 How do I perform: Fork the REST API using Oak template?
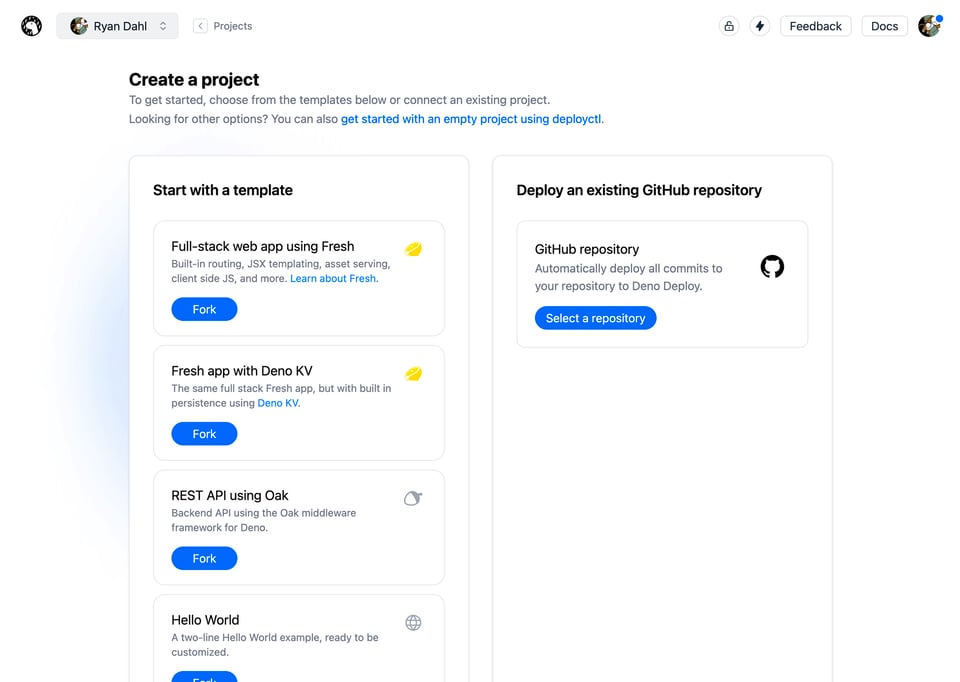tap(204, 559)
